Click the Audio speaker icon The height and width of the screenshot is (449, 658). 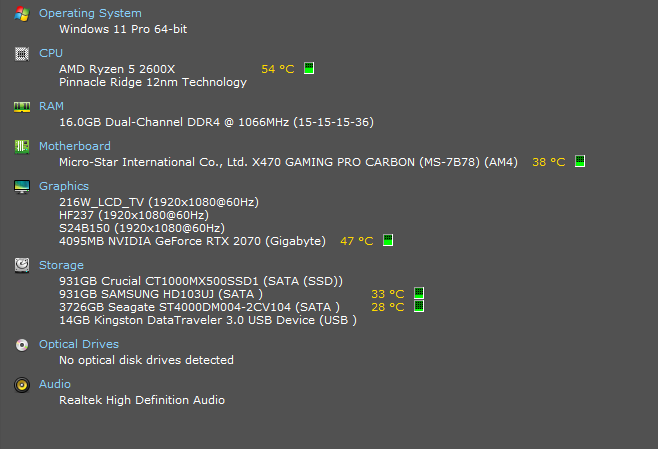click(x=22, y=385)
